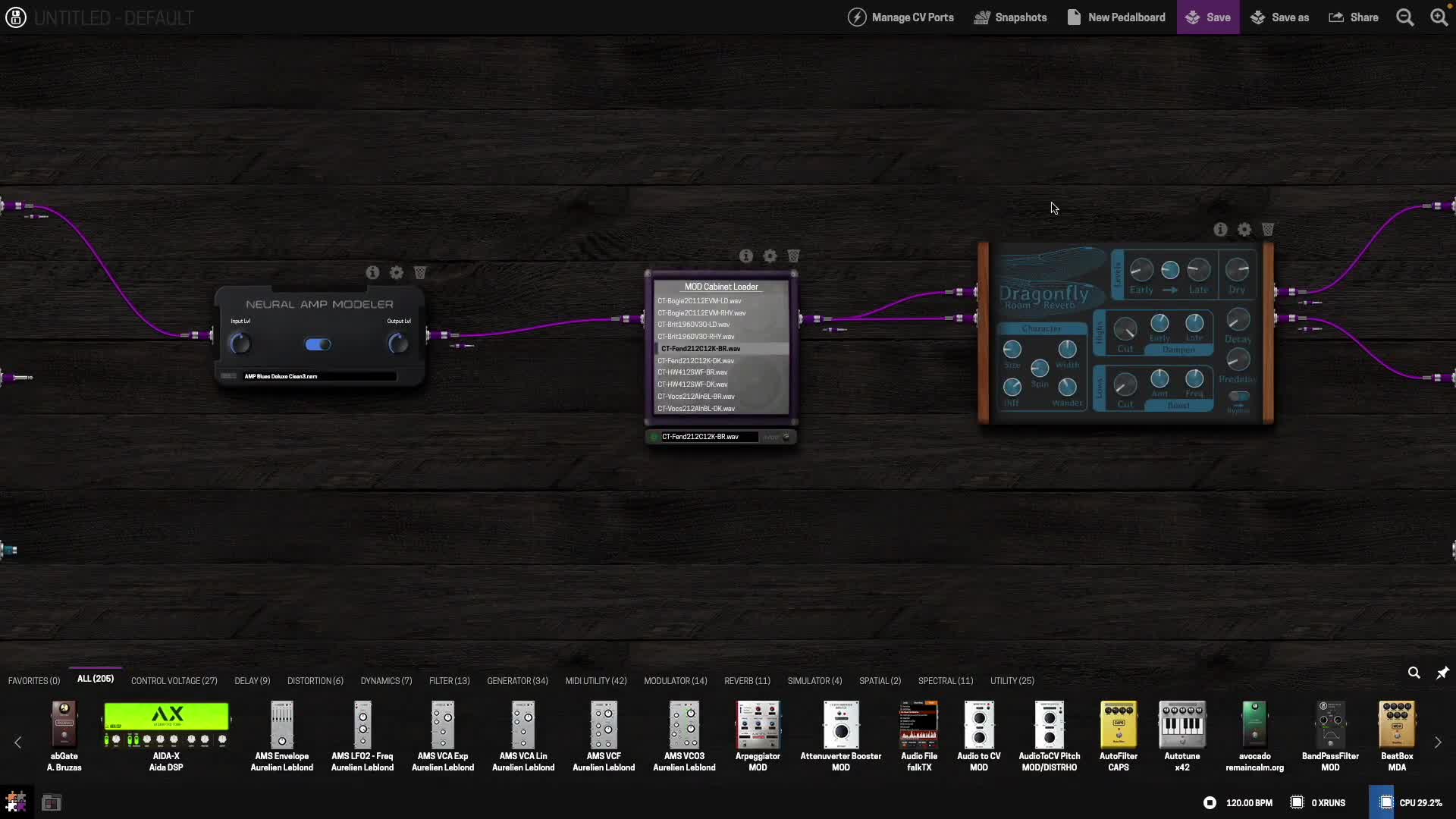
Task: Open Neural Amp Modeler settings gear
Action: click(397, 272)
